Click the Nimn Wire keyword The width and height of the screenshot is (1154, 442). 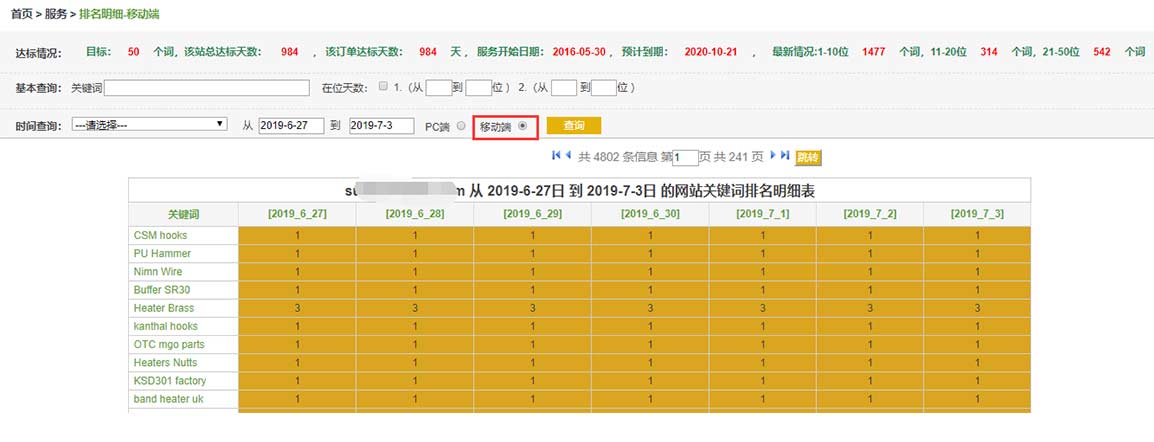[x=157, y=271]
